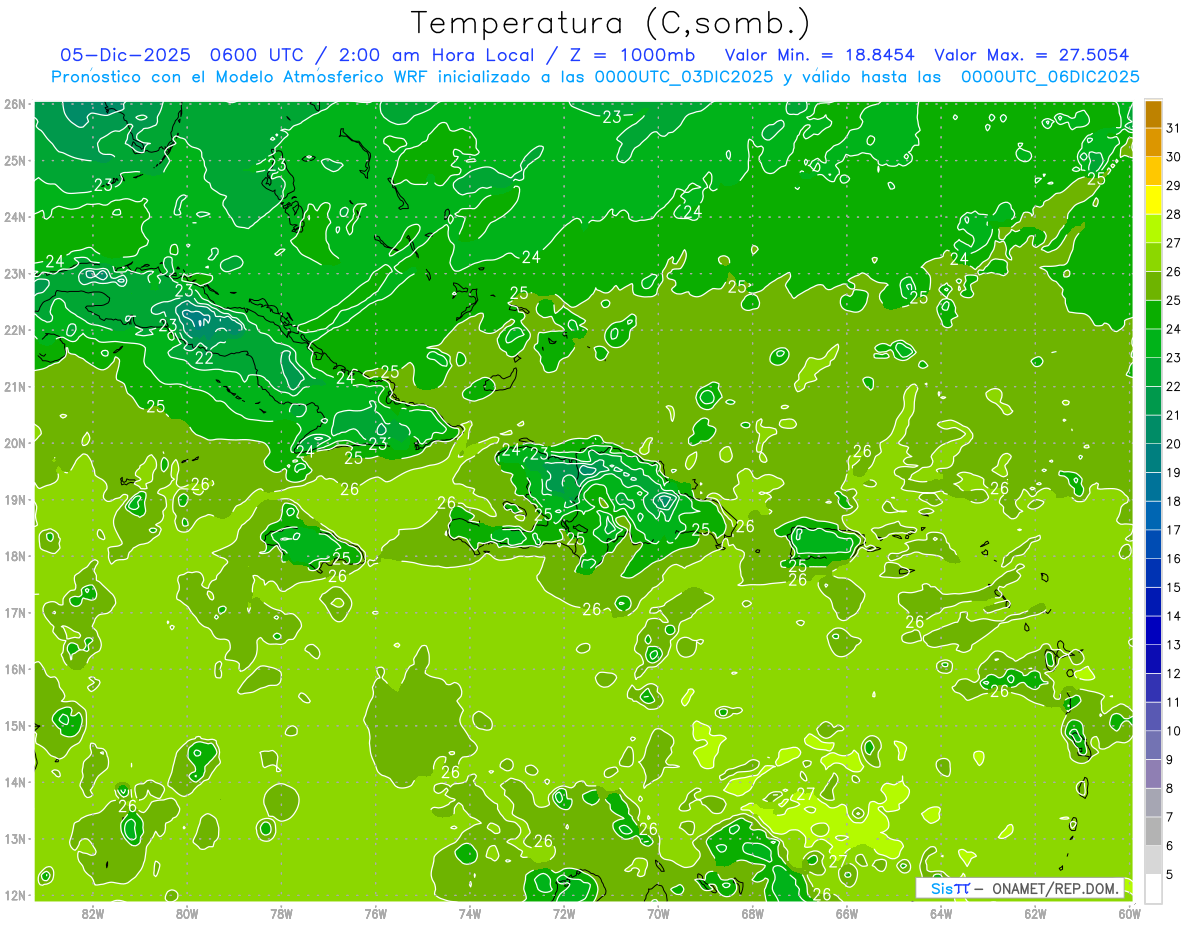
Task: Click the "64W" longitude axis label
Action: (x=941, y=913)
